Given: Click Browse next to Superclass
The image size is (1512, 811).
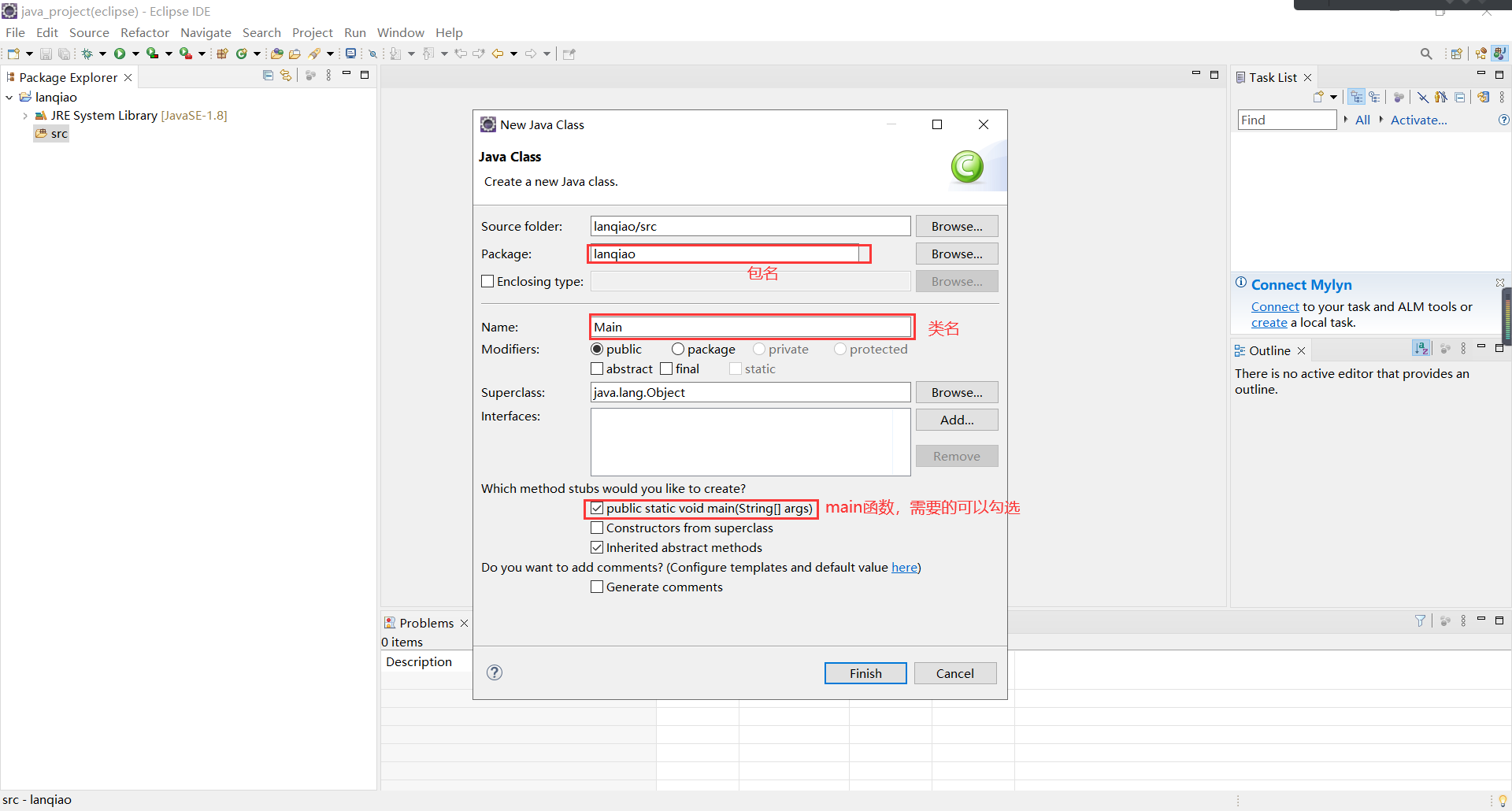Looking at the screenshot, I should click(957, 392).
